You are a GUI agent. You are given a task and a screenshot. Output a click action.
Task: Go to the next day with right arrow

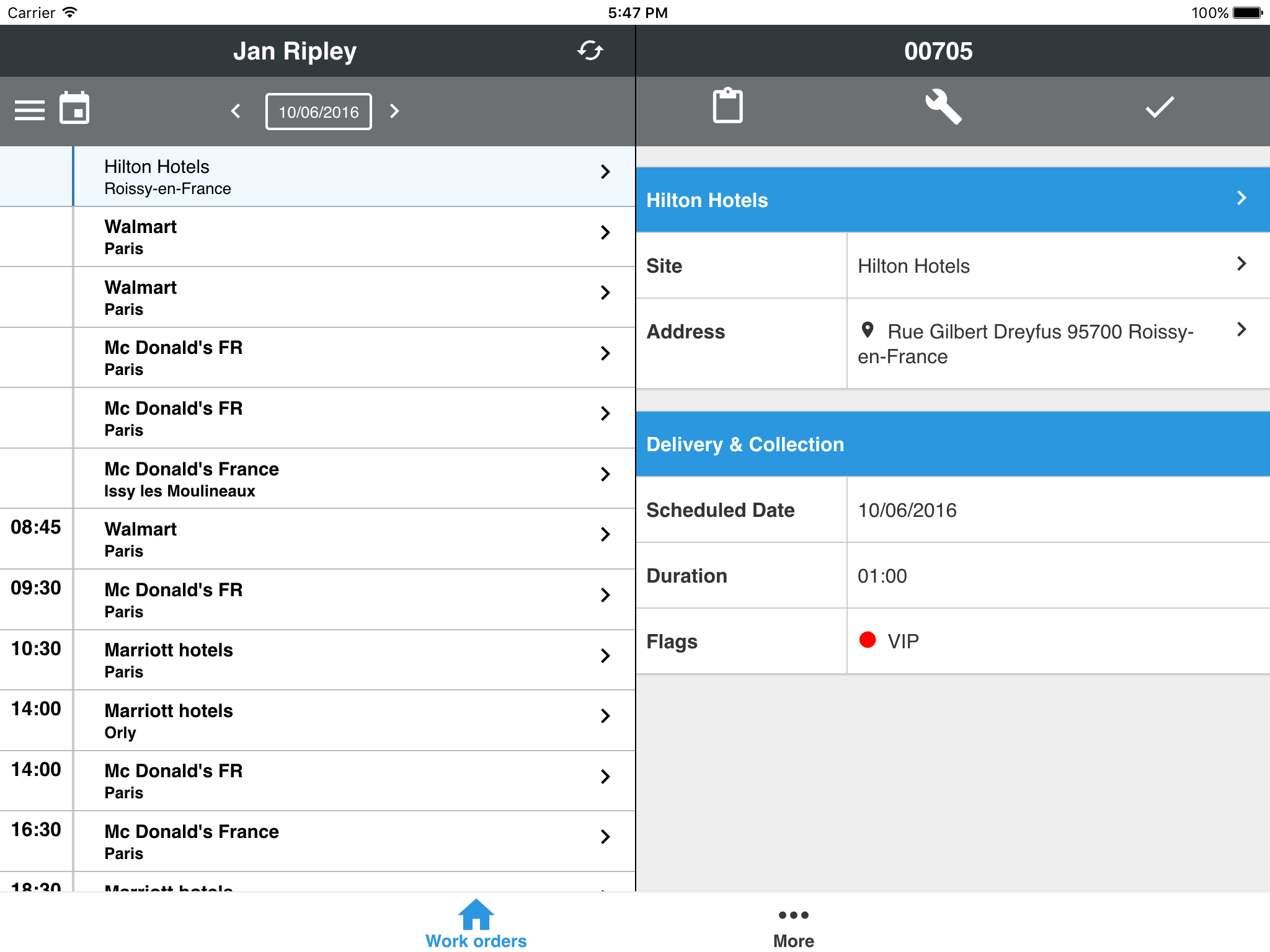click(394, 111)
